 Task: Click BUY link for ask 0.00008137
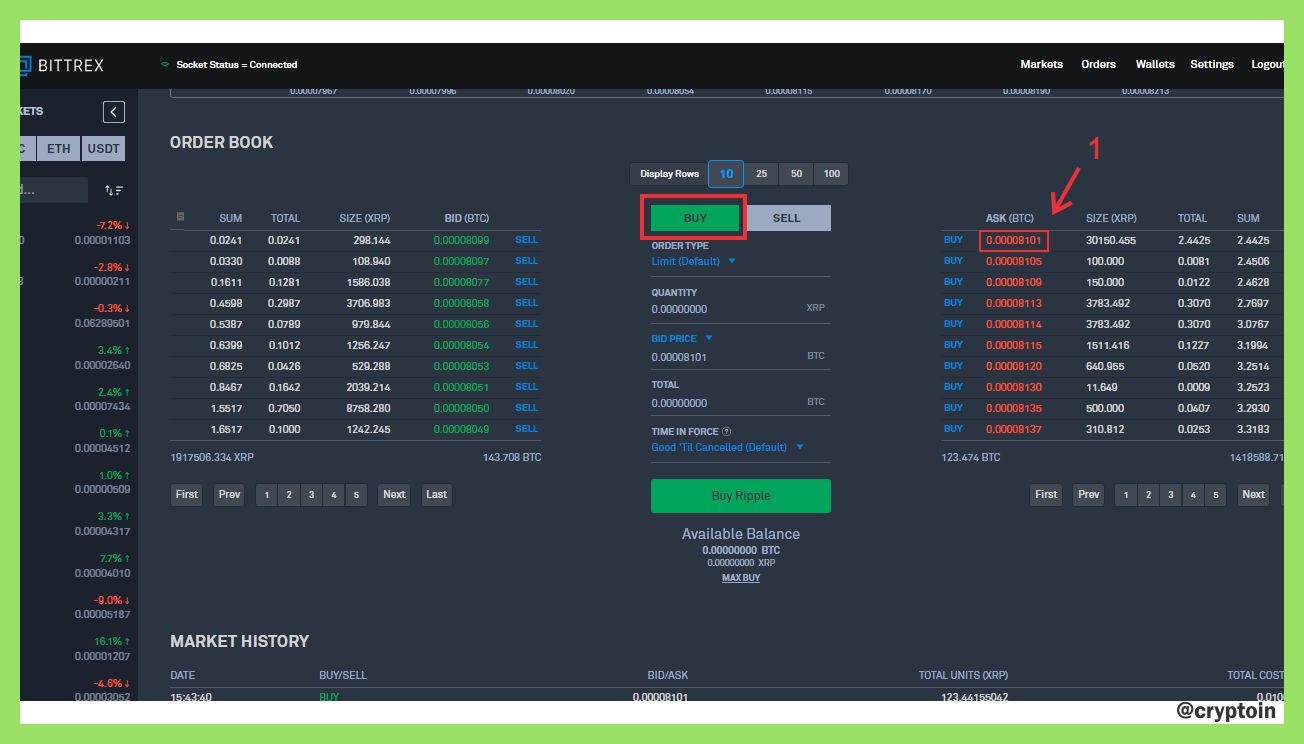coord(953,429)
